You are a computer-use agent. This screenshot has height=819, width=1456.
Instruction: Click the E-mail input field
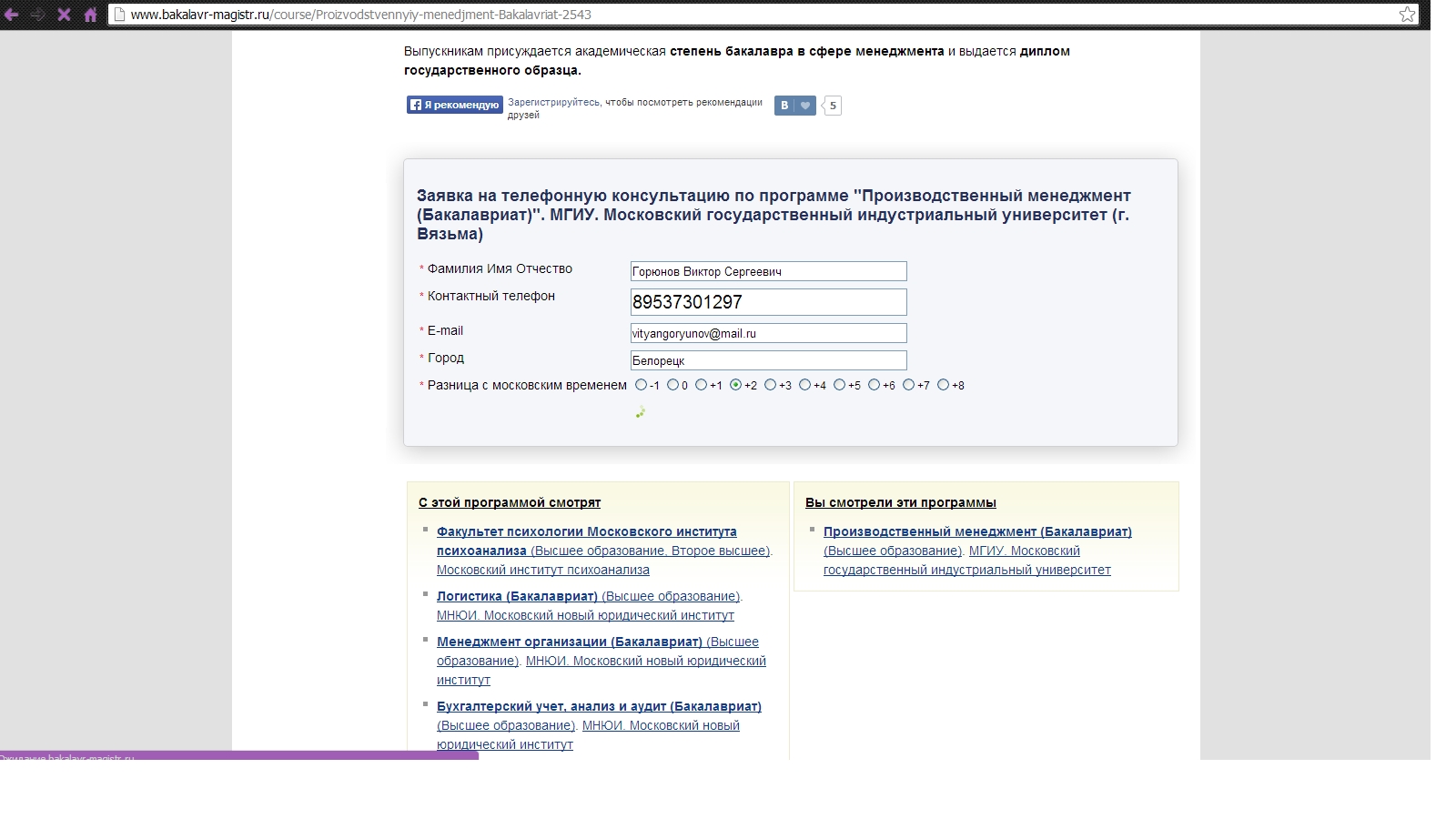(x=768, y=333)
